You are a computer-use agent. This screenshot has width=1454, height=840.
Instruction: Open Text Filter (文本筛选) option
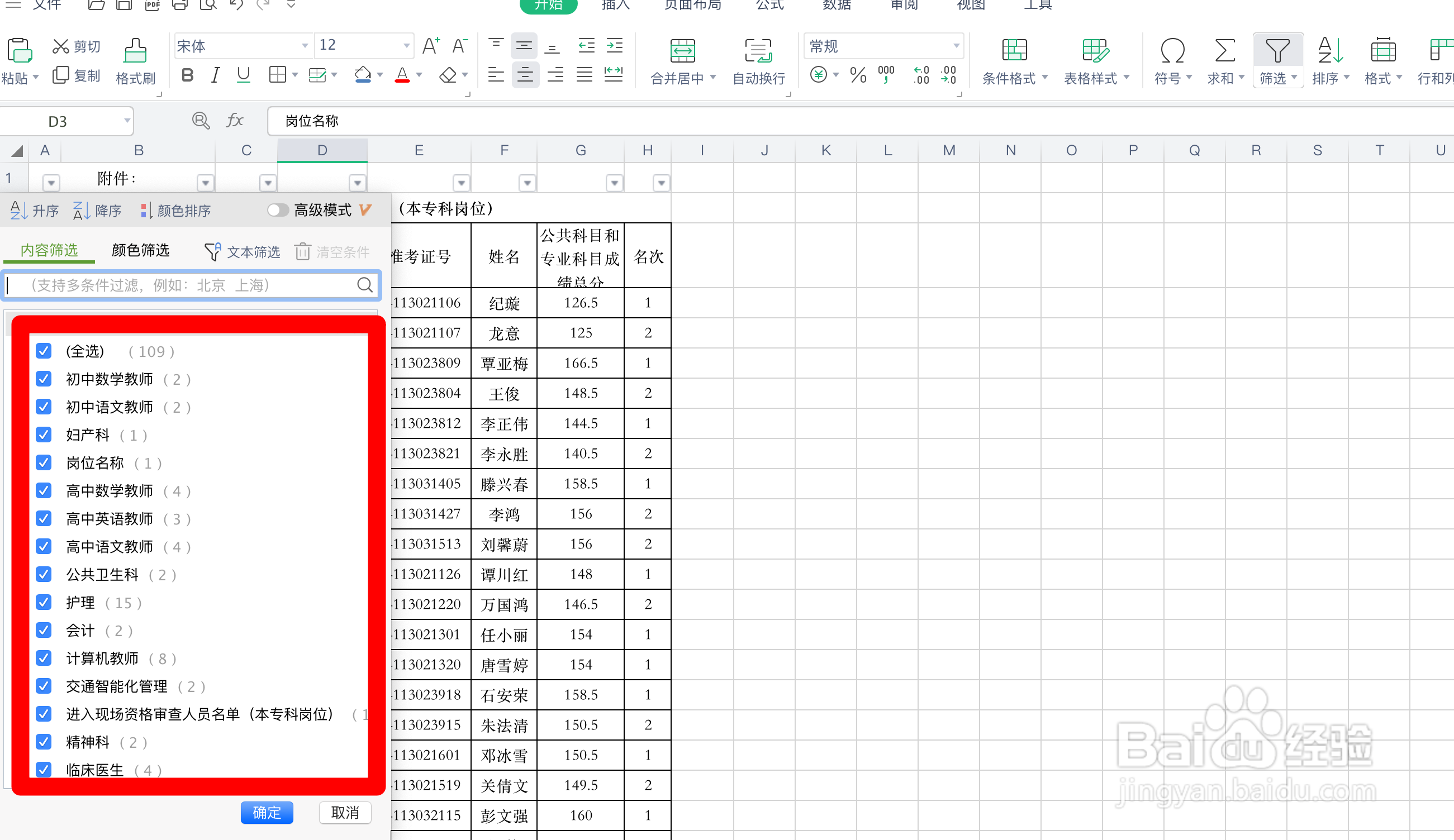243,252
